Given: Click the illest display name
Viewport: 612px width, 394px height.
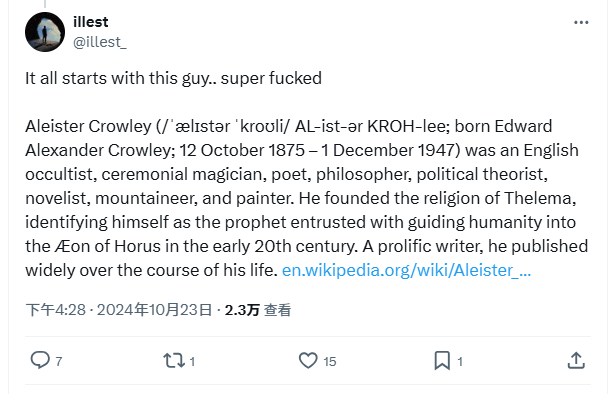Looking at the screenshot, I should pyautogui.click(x=91, y=22).
